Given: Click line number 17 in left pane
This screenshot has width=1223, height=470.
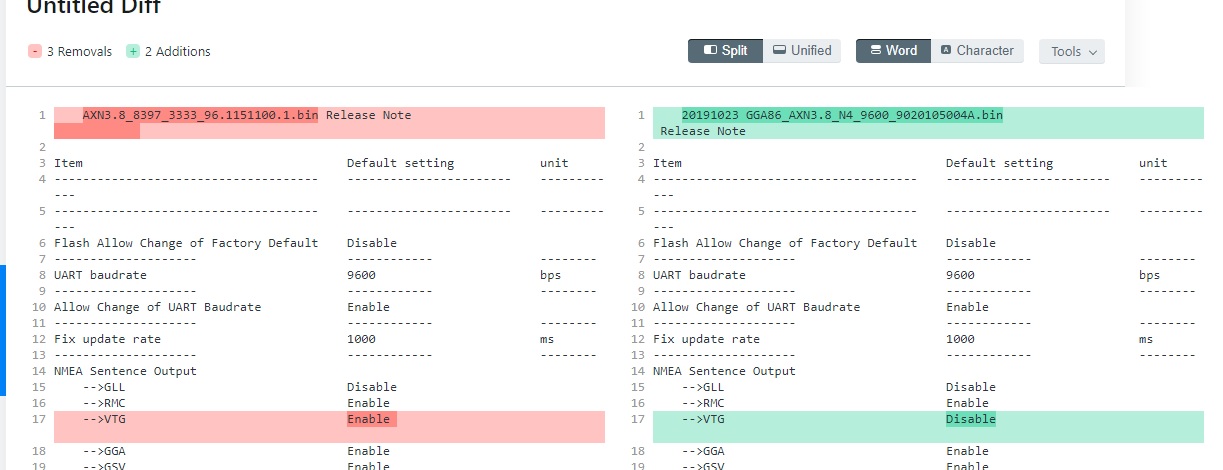Looking at the screenshot, I should (x=39, y=419).
